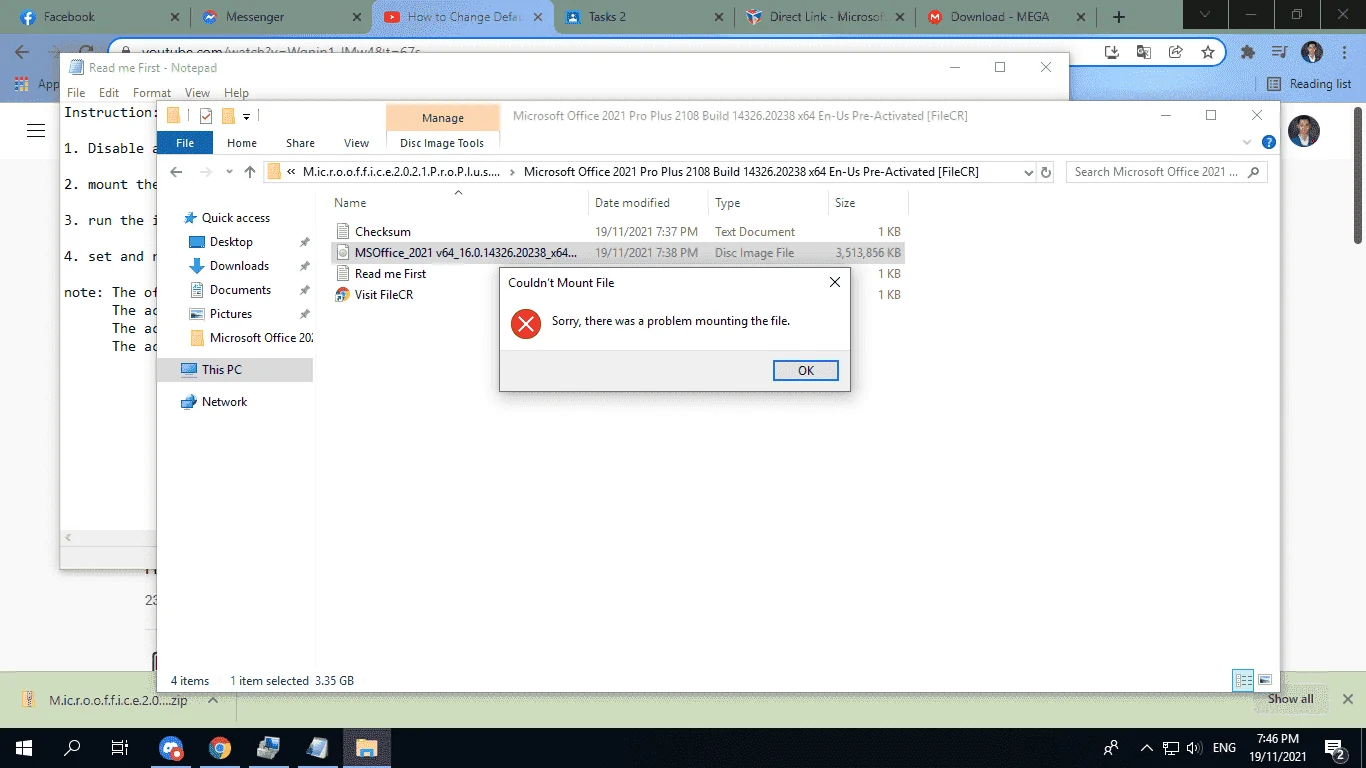
Task: Switch to the Download - MEGA tab
Action: coord(1005,17)
